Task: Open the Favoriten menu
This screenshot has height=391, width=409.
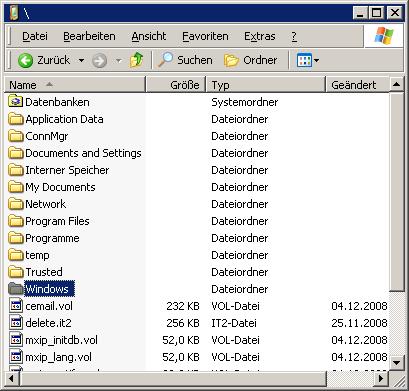Action: (x=205, y=36)
